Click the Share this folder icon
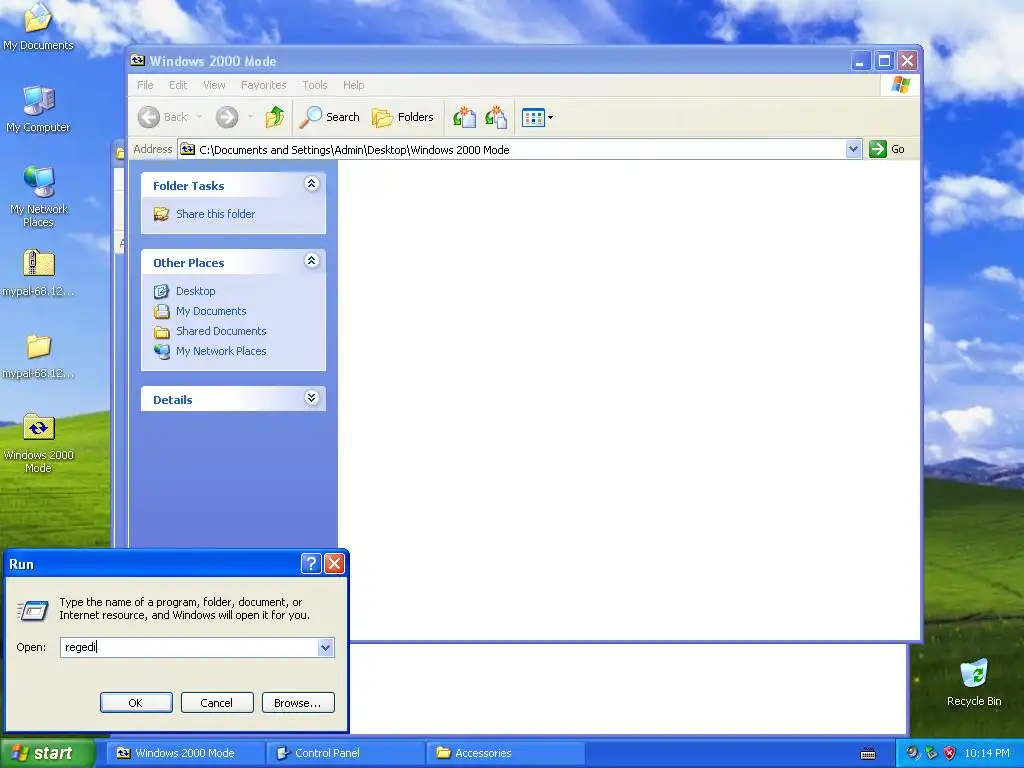The image size is (1024, 768). tap(161, 214)
